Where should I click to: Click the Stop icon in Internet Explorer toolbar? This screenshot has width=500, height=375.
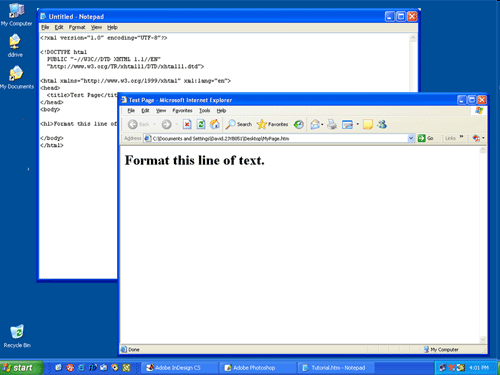187,124
